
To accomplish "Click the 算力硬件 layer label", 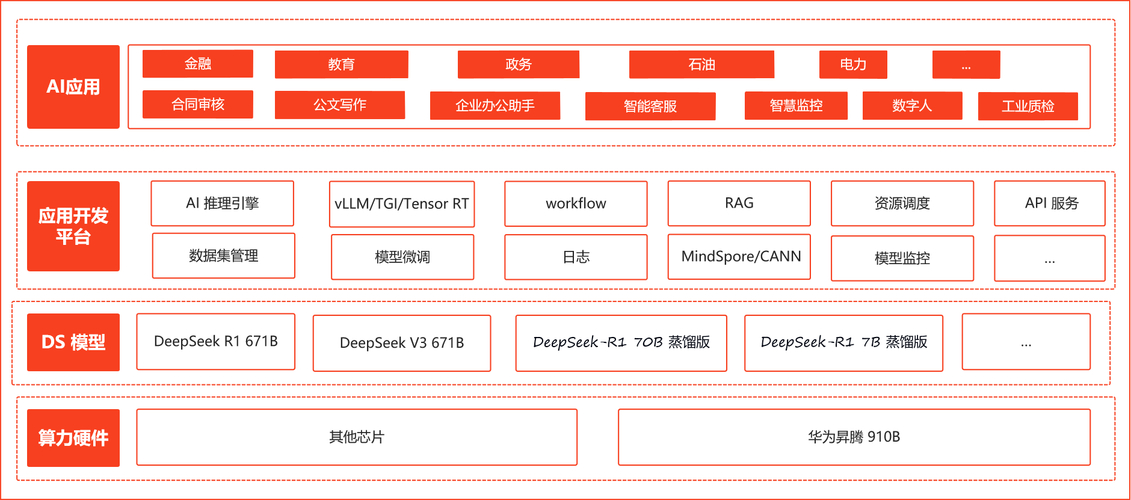I will click(73, 438).
